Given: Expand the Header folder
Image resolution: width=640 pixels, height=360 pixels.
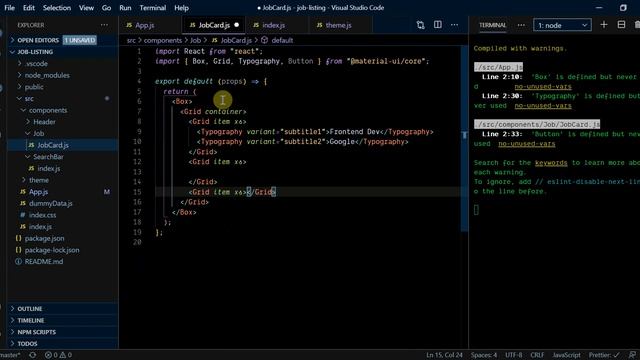Looking at the screenshot, I should (x=44, y=122).
